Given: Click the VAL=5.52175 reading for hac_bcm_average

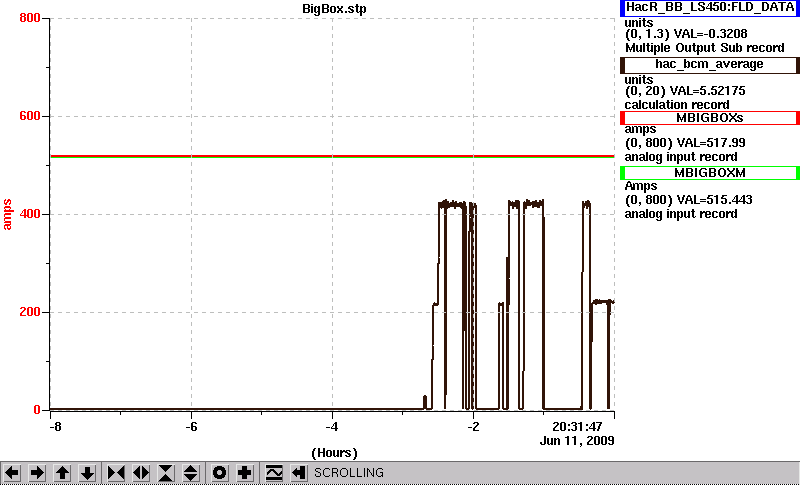Looking at the screenshot, I should click(x=710, y=91).
